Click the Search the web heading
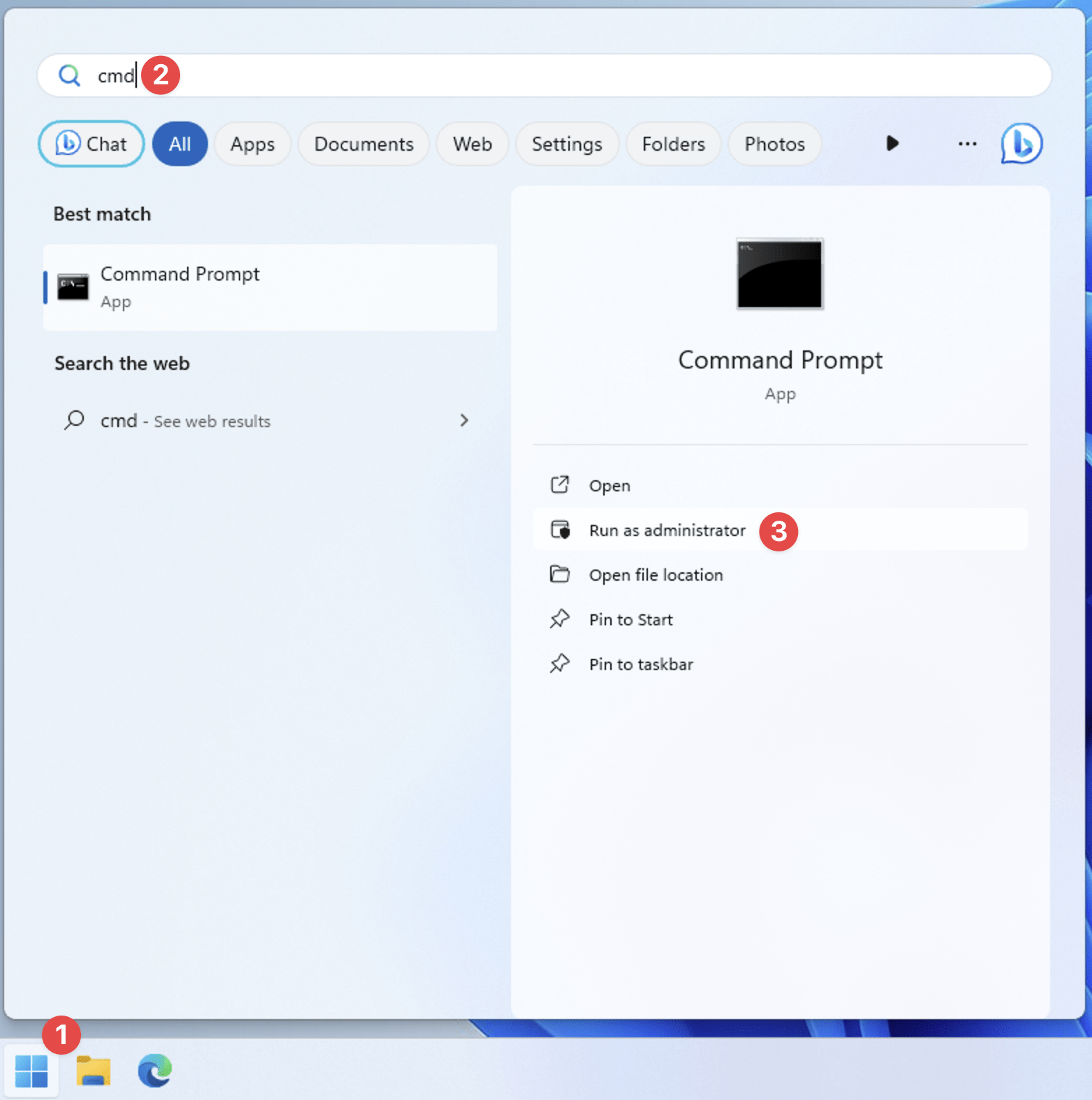This screenshot has width=1092, height=1100. pyautogui.click(x=122, y=363)
